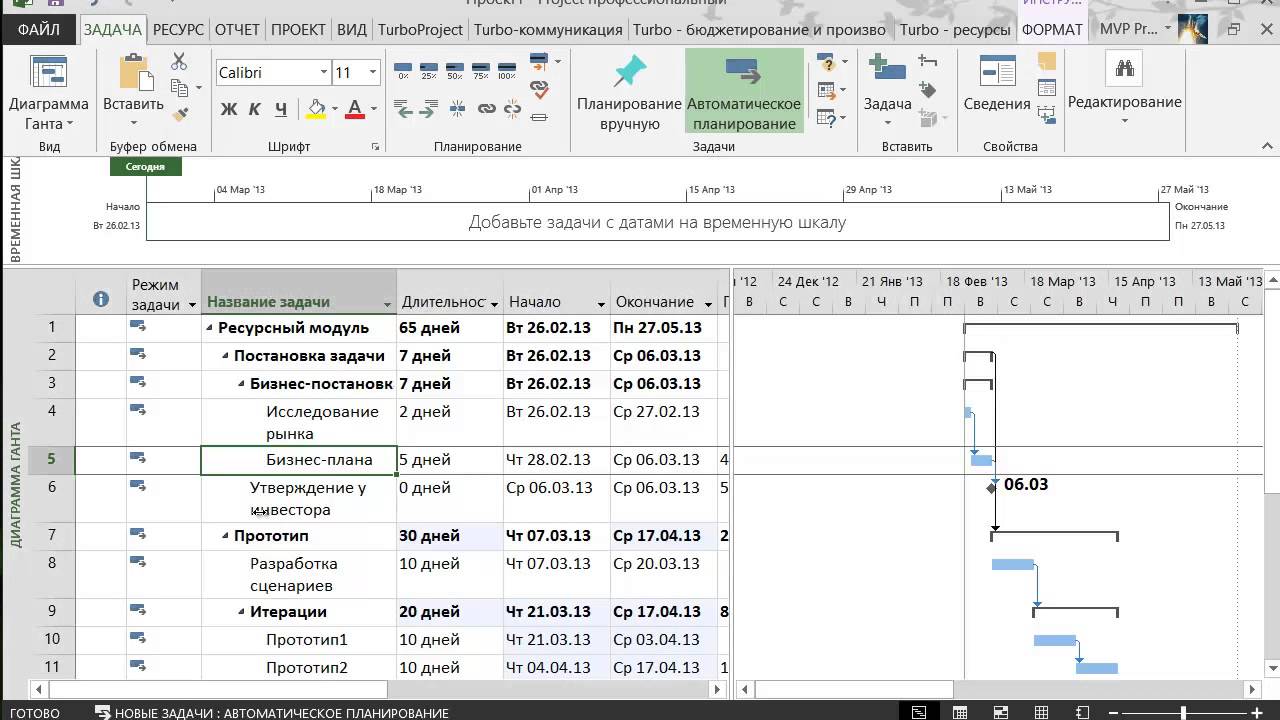Mark task 0% complete

[403, 70]
